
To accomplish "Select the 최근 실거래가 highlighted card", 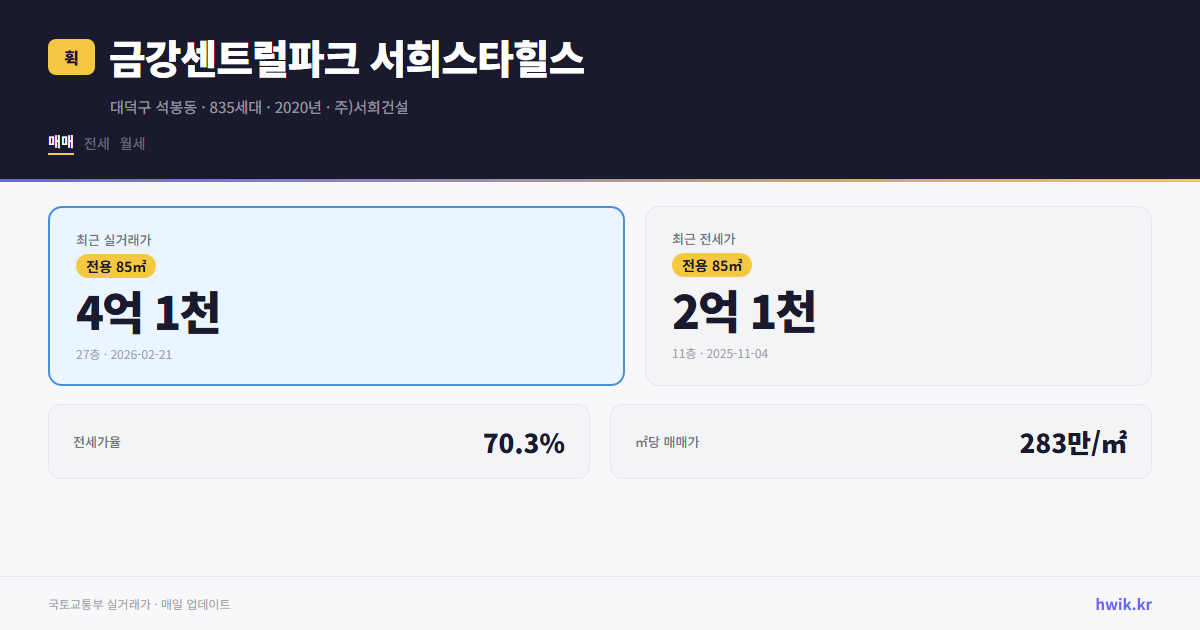I will (x=335, y=295).
